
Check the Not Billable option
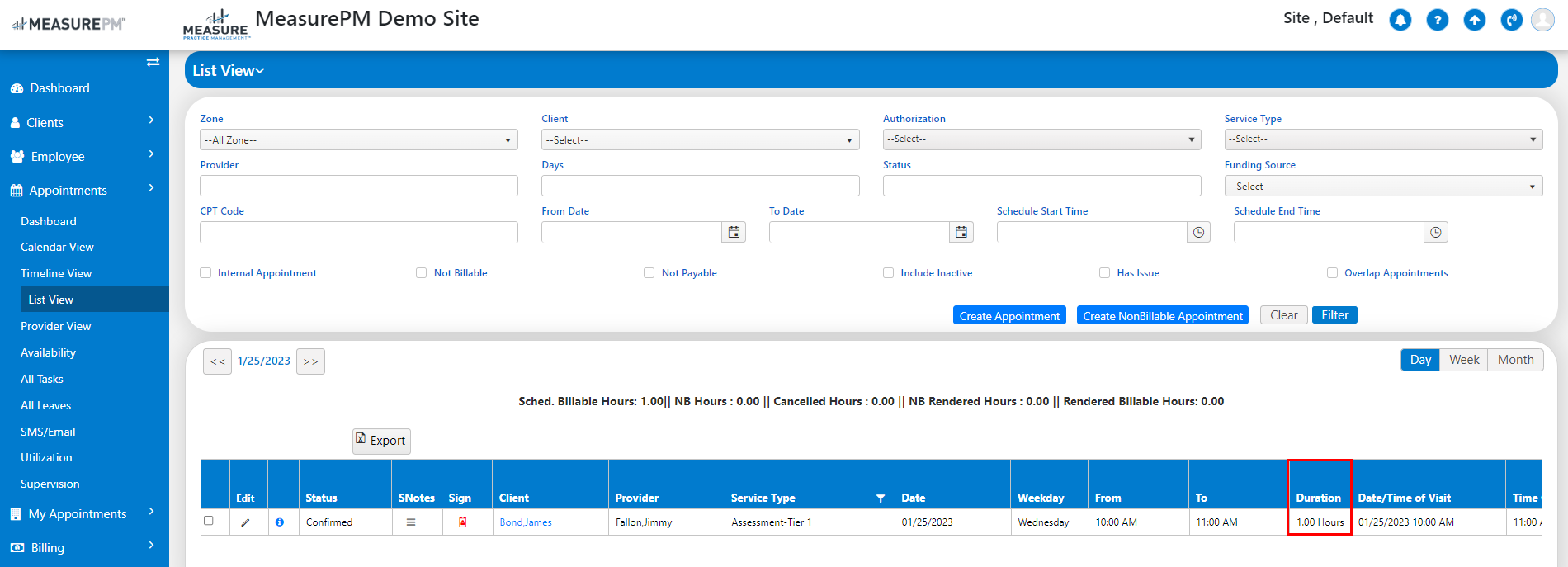pos(422,273)
